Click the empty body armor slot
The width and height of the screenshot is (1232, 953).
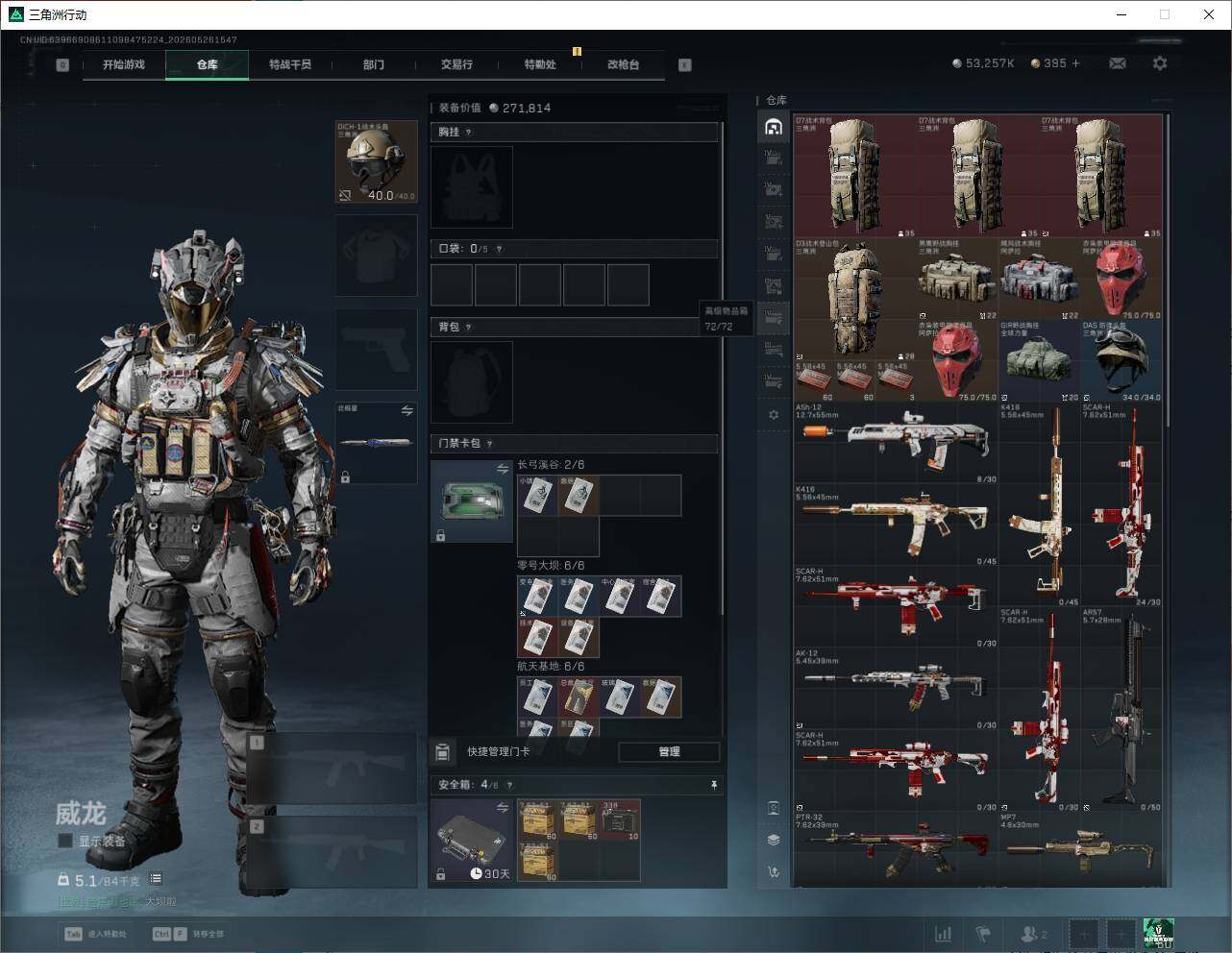[x=376, y=255]
